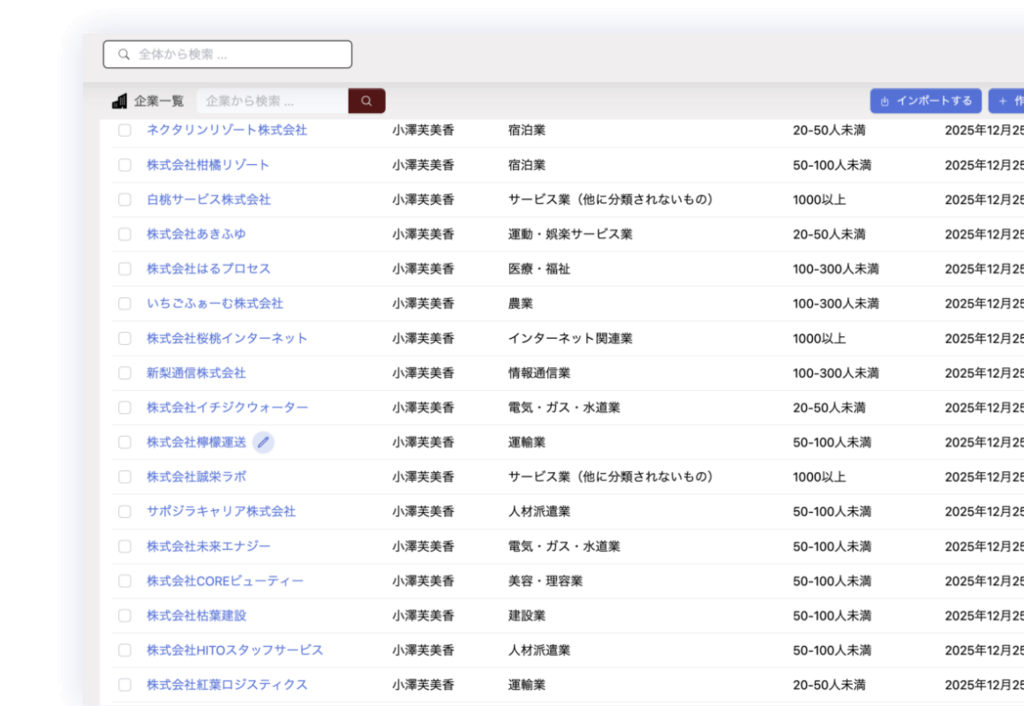
Task: Click the dark red search icon button
Action: point(366,101)
